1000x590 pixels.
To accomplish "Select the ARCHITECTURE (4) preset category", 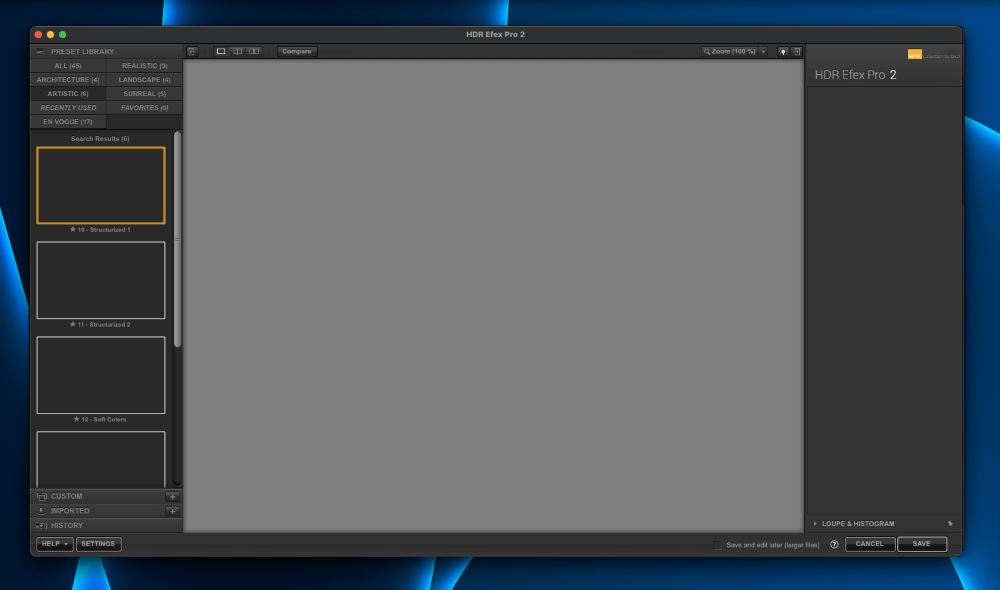I will coord(68,80).
